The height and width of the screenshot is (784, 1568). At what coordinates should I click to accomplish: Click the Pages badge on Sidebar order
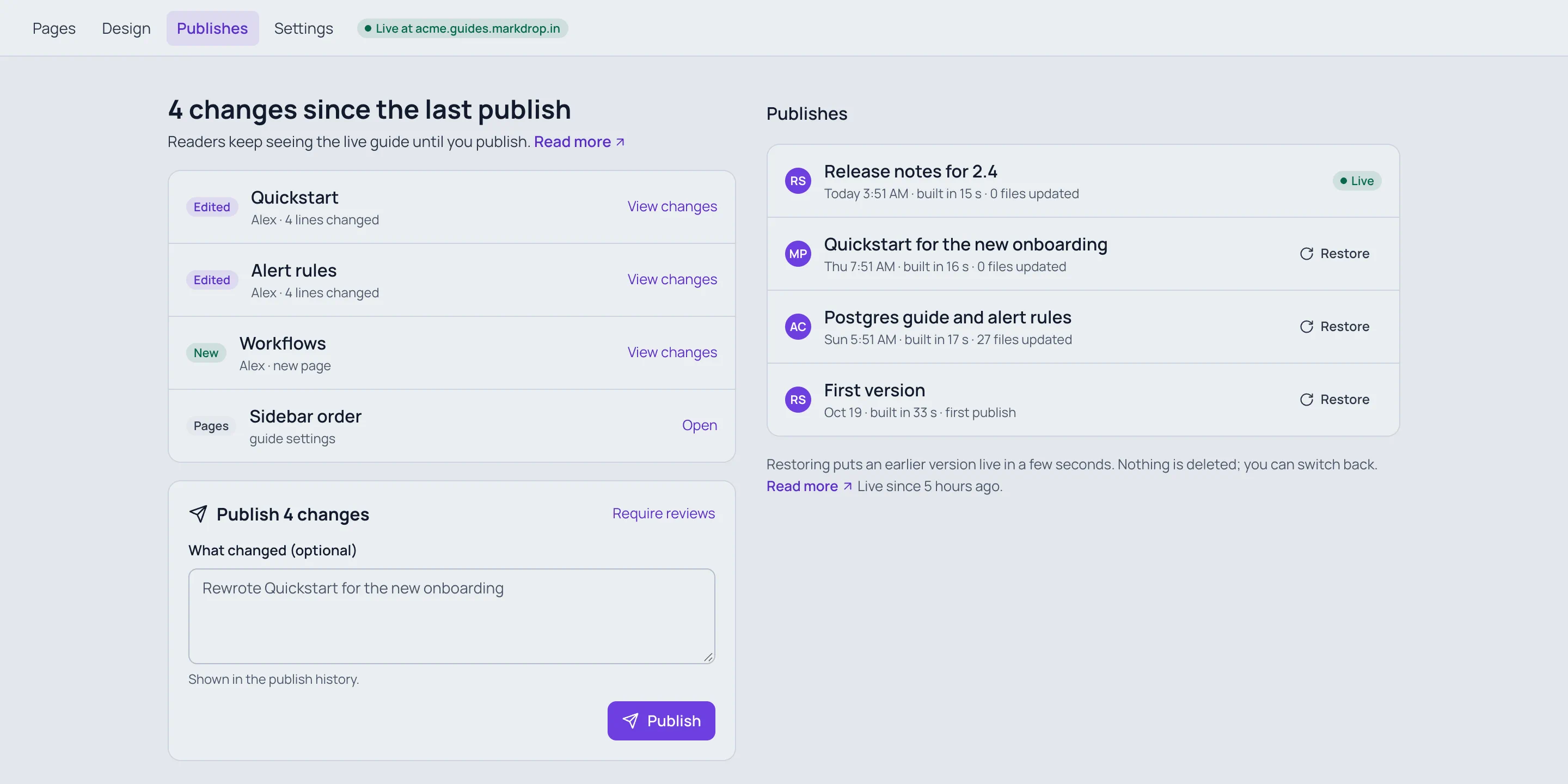[x=211, y=426]
